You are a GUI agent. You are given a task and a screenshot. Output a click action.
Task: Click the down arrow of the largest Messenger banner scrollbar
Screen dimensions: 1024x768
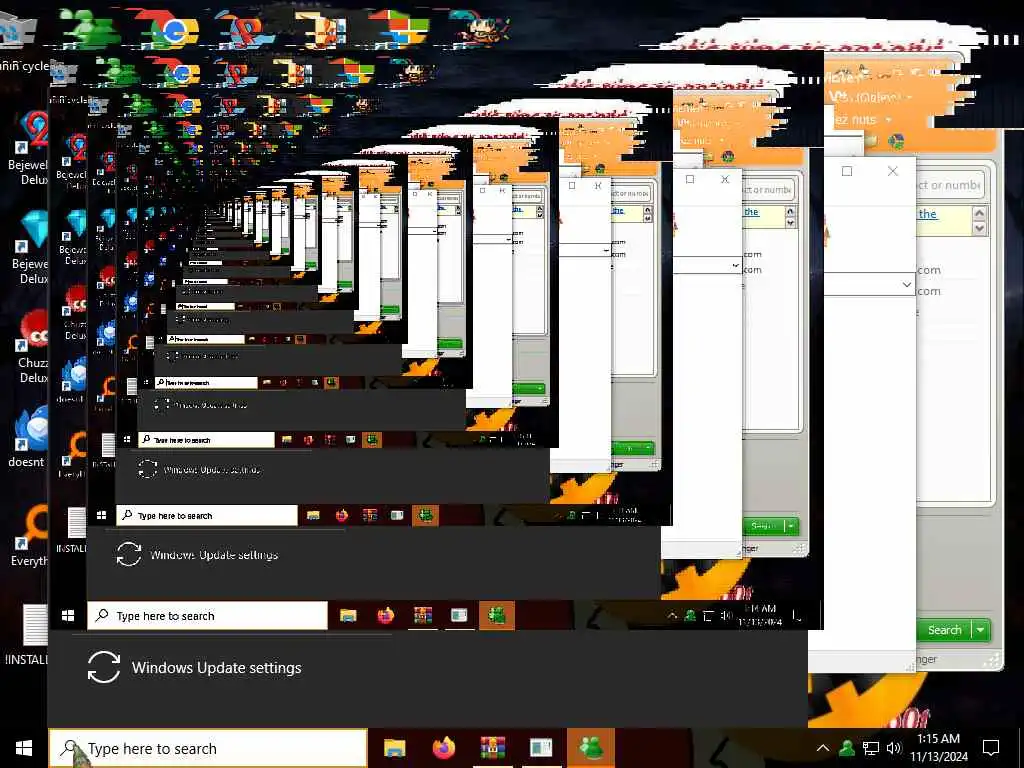pyautogui.click(x=979, y=228)
